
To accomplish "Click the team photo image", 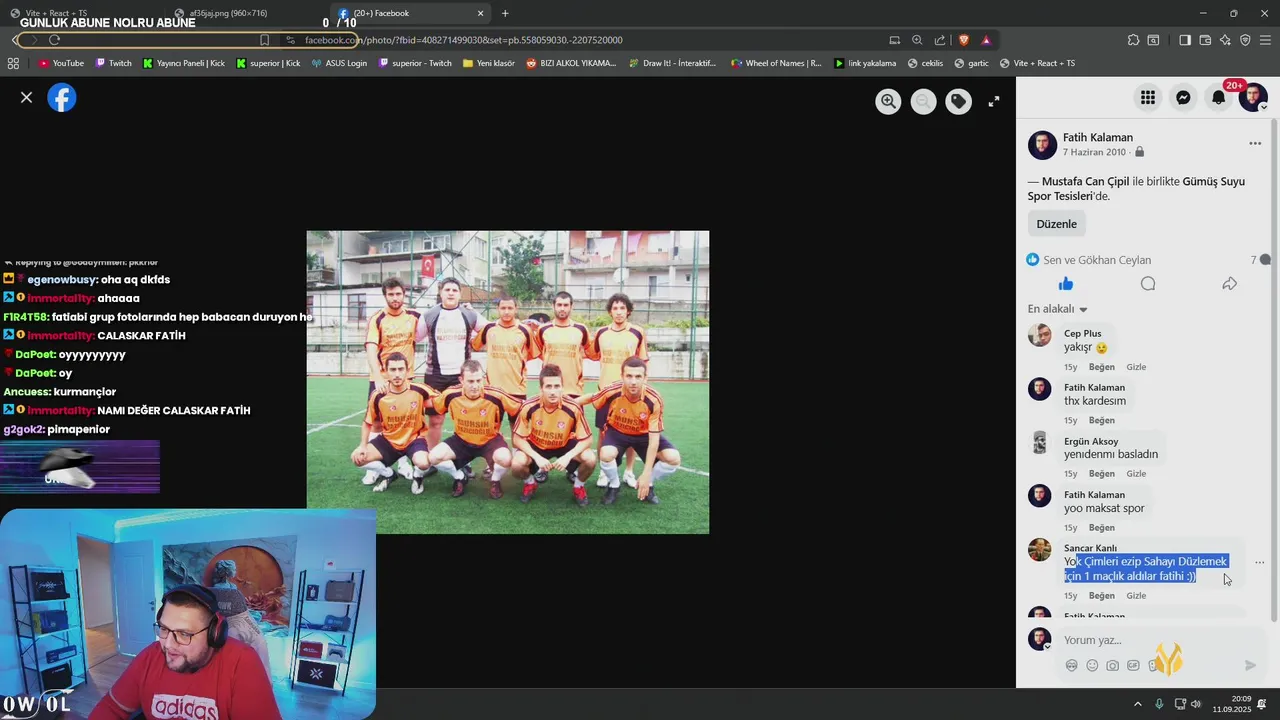I will (508, 382).
